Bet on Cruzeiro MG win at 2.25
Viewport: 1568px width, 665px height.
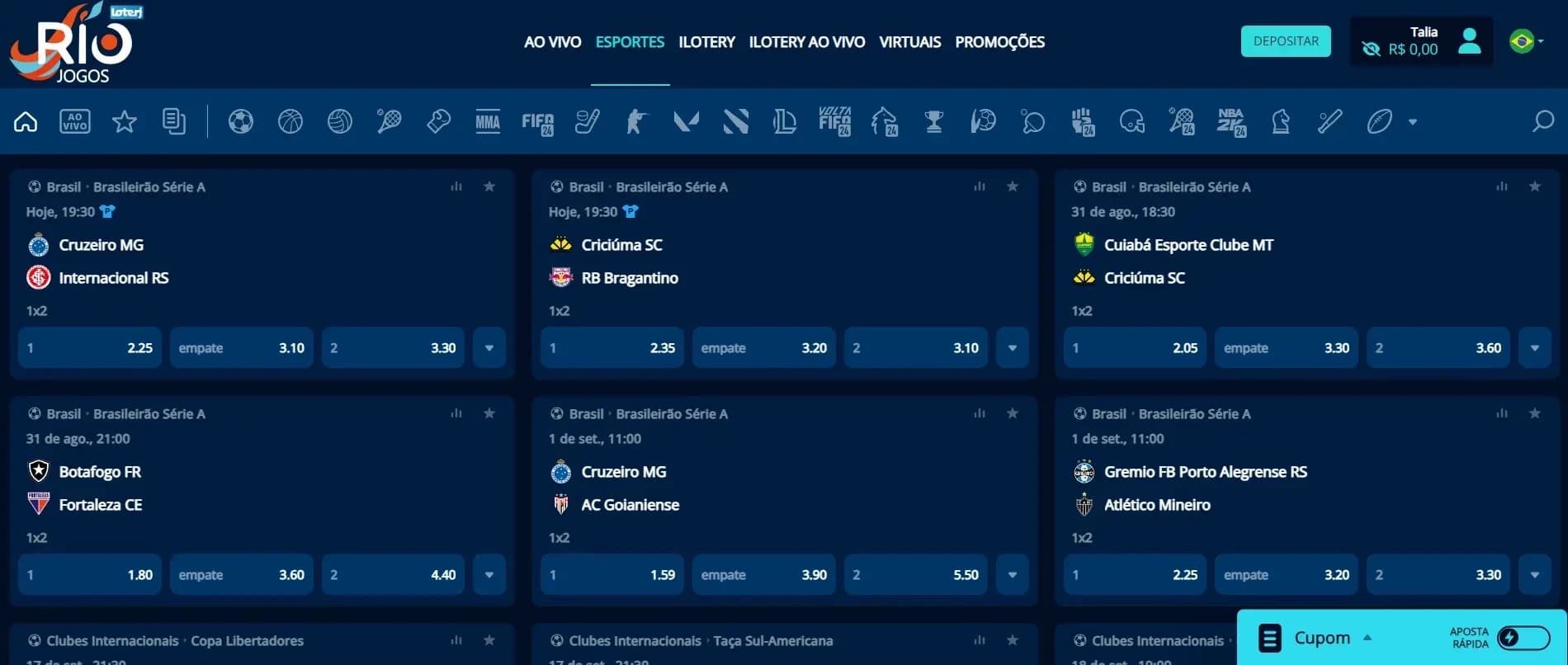(x=90, y=348)
